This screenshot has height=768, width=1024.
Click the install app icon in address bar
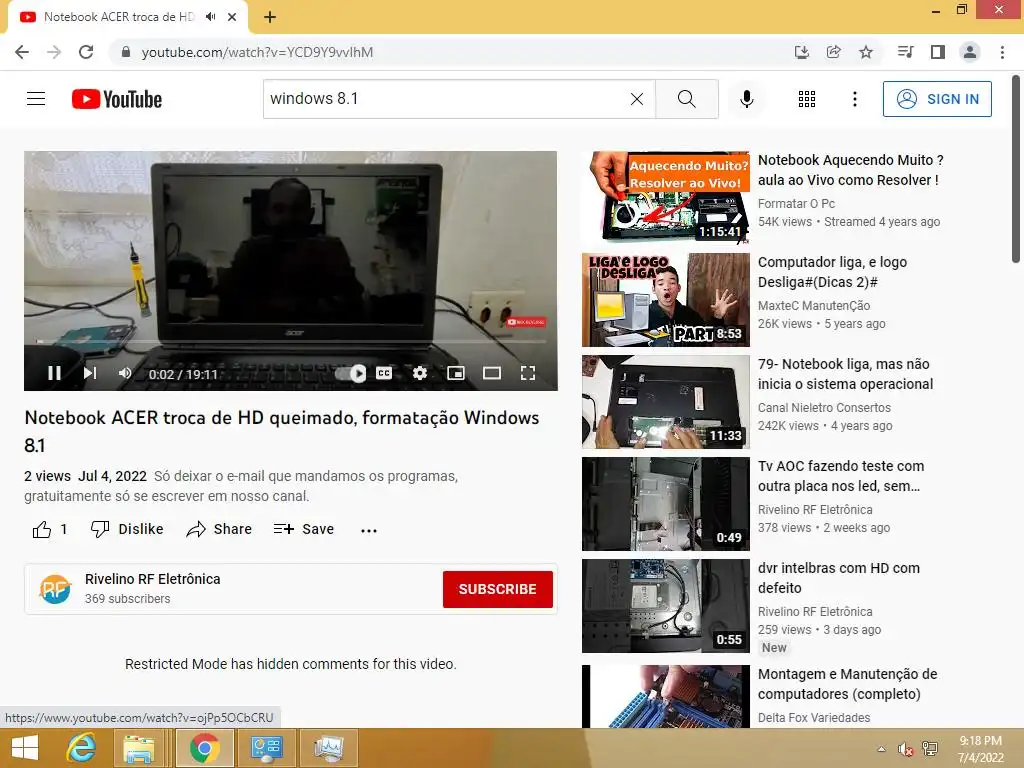coord(801,52)
